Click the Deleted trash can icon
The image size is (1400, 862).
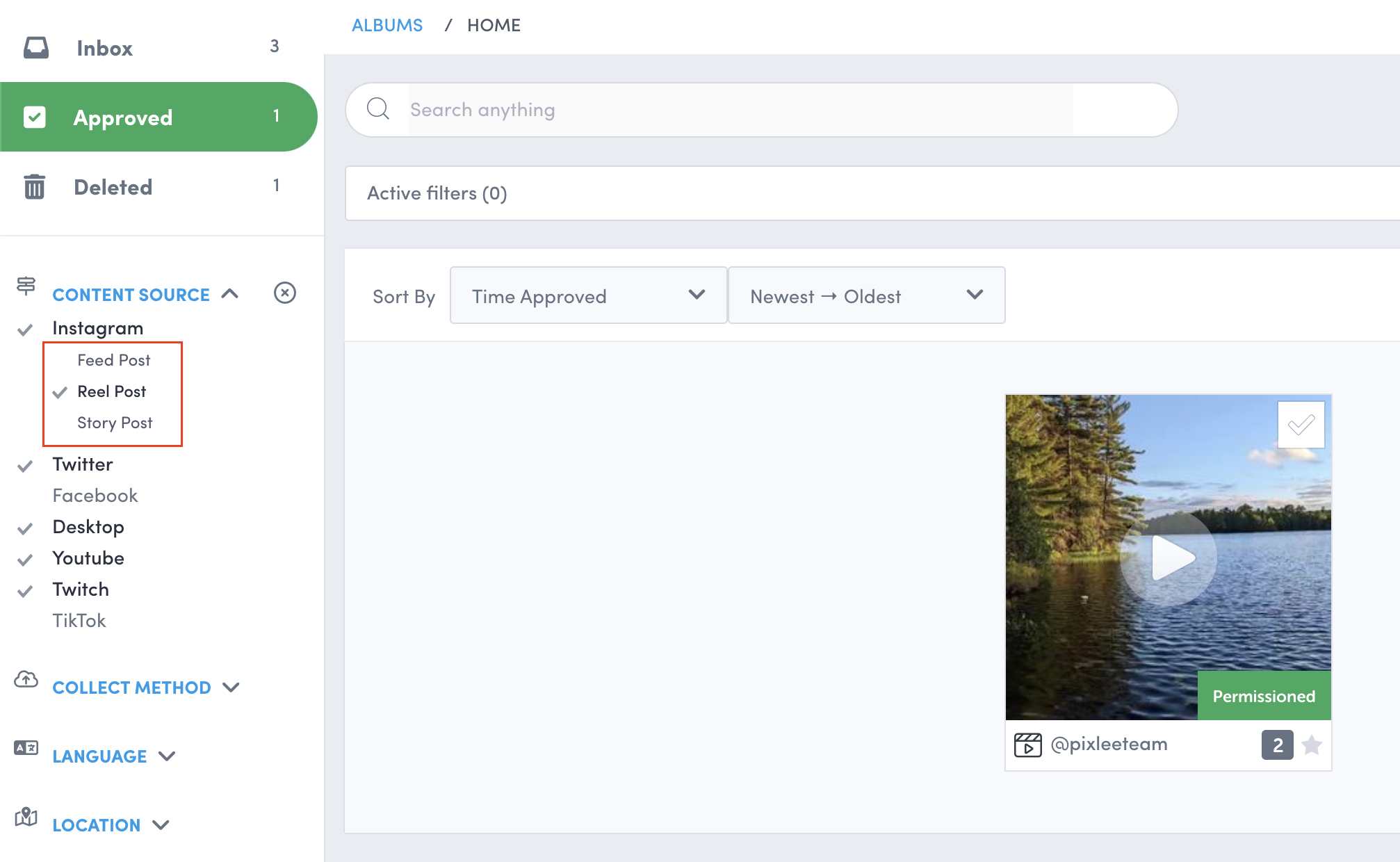click(x=34, y=187)
